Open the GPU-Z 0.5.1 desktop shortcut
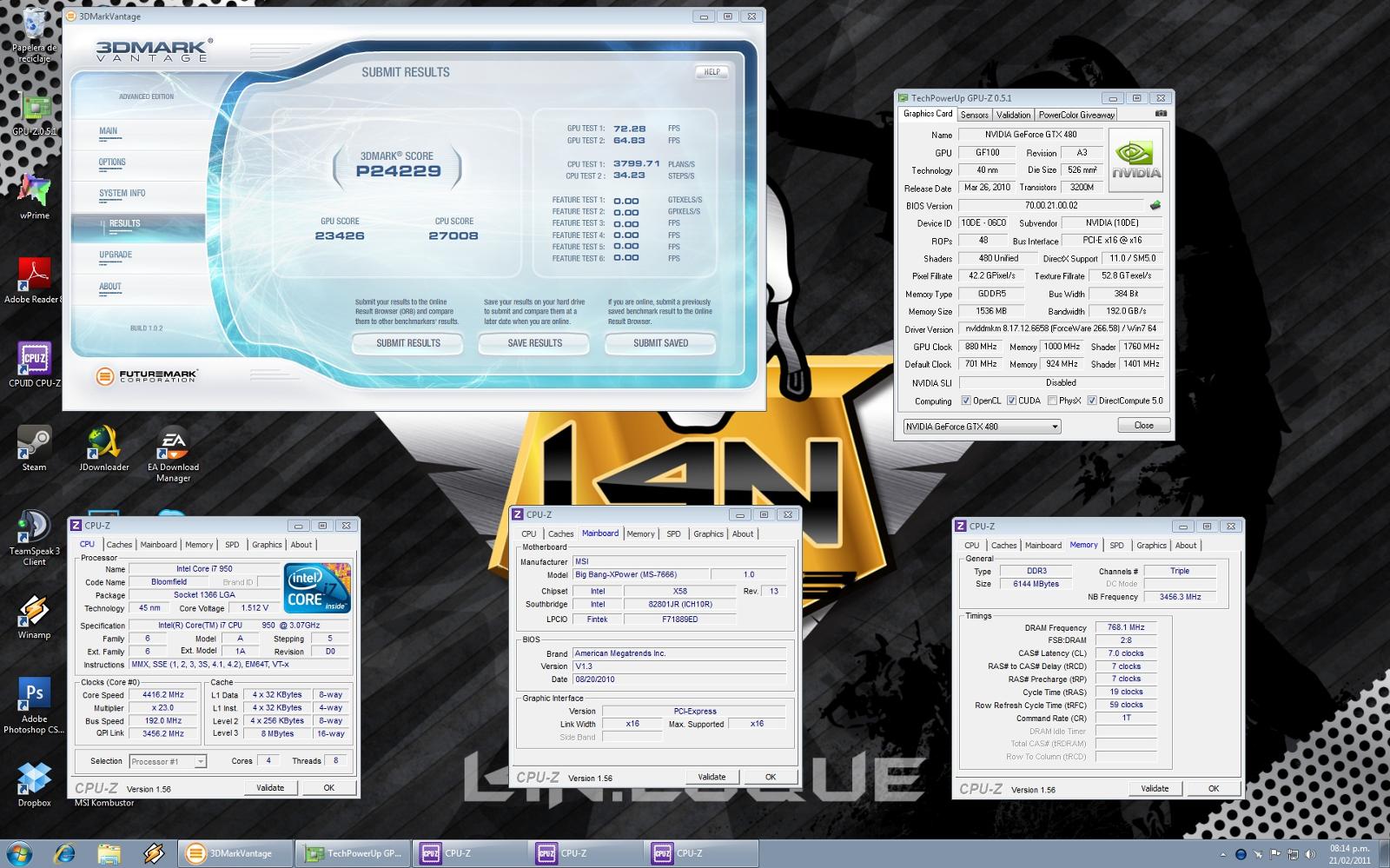 (35, 113)
